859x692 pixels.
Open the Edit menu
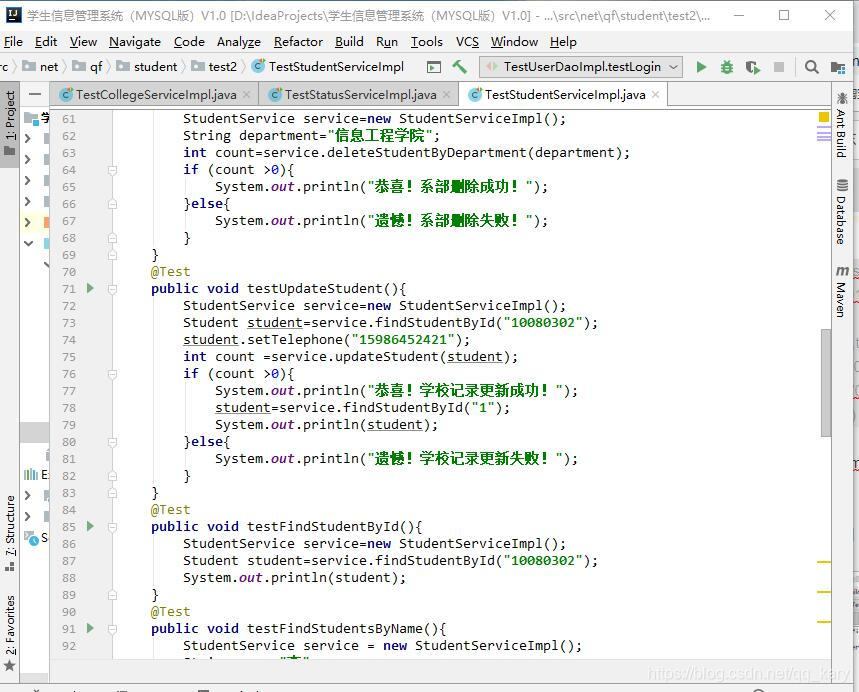46,42
